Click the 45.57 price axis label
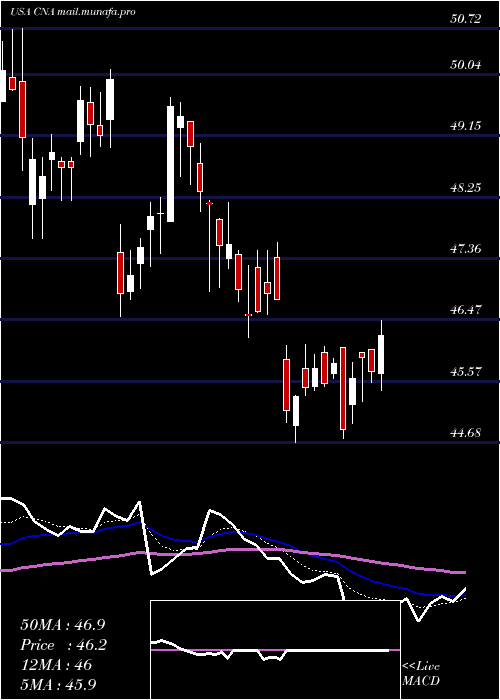Viewport: 500px width, 700px height. [x=466, y=371]
